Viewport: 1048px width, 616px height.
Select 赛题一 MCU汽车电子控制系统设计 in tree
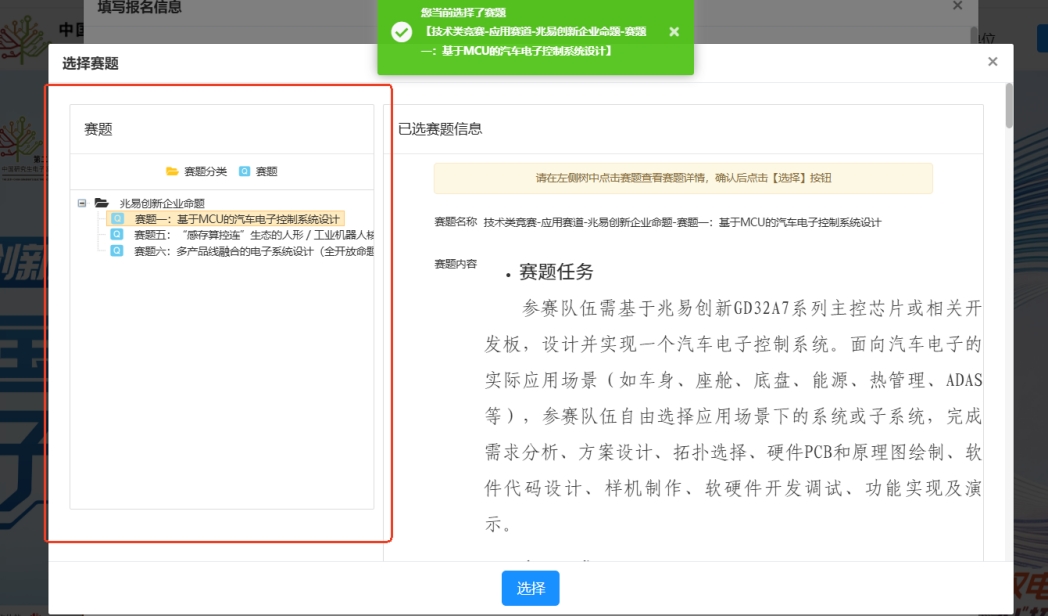(238, 219)
